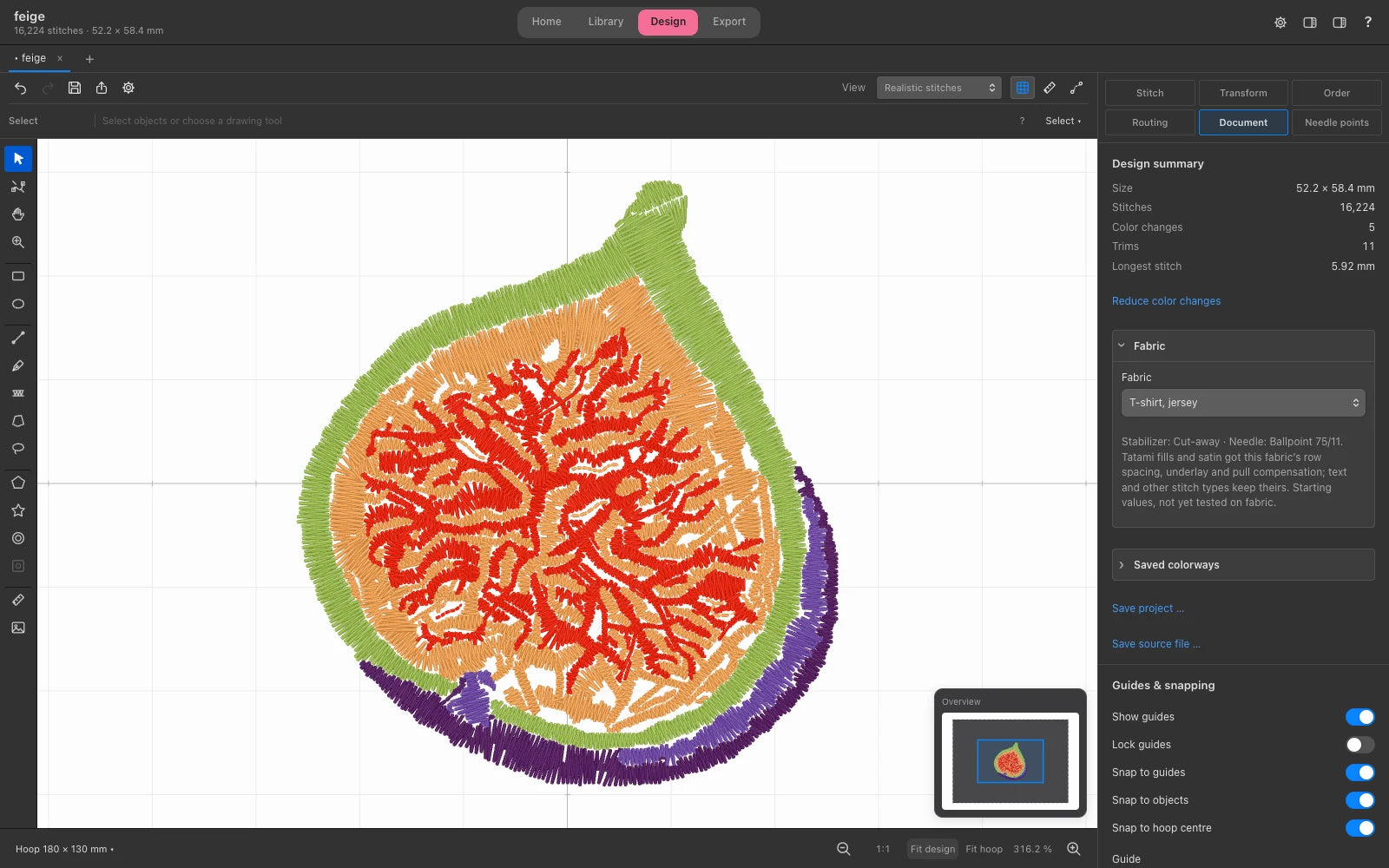Open the Library tab
The height and width of the screenshot is (868, 1389).
pos(606,22)
